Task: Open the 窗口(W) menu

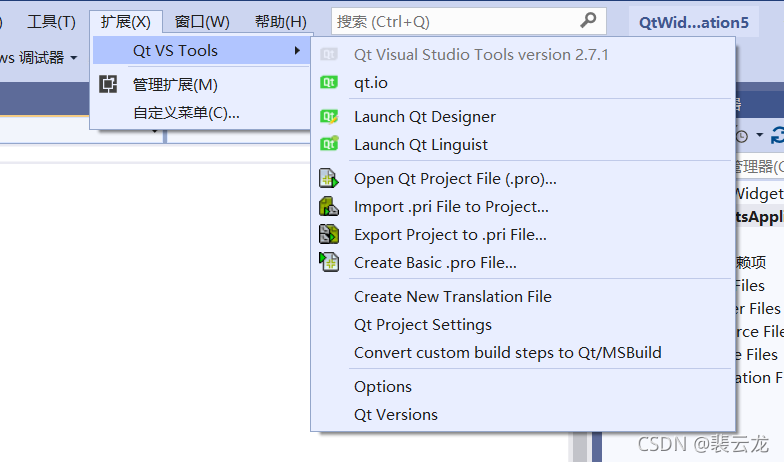Action: click(x=202, y=22)
